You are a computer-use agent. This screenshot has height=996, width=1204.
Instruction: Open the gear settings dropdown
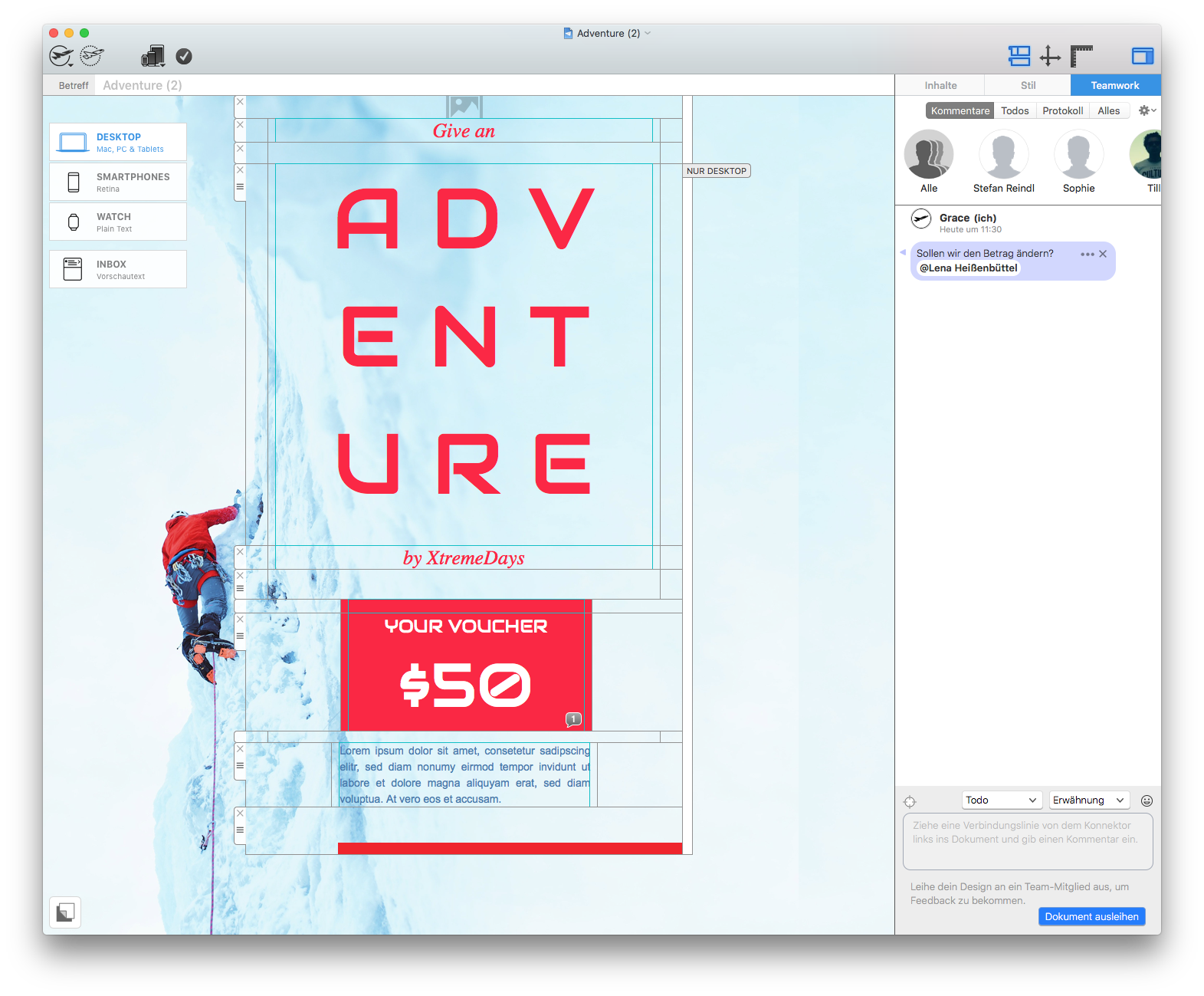[x=1147, y=110]
